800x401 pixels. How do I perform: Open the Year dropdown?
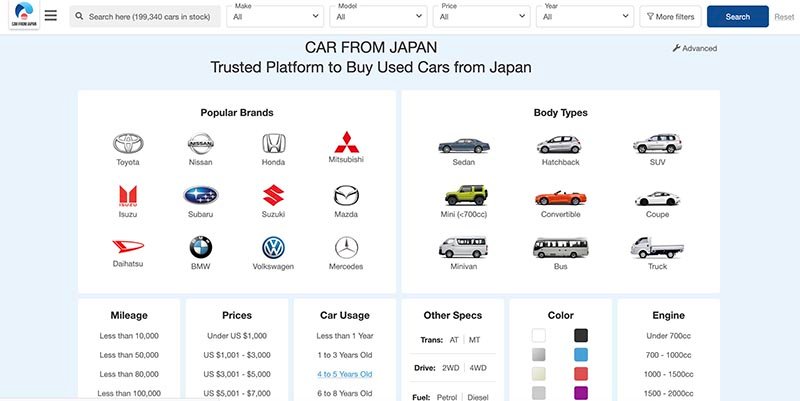pos(585,17)
